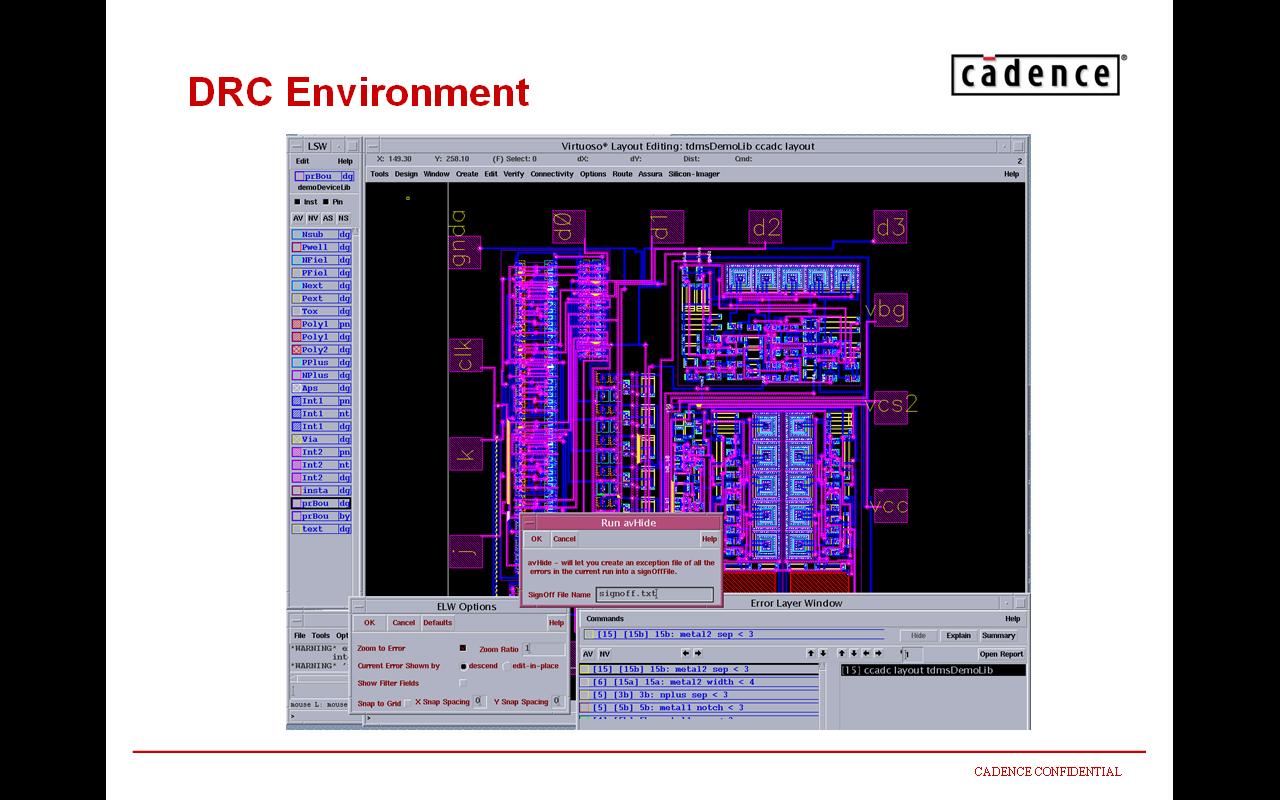Select the '[5] [3b] 3b: nplus sep < 3' error row

pos(699,695)
